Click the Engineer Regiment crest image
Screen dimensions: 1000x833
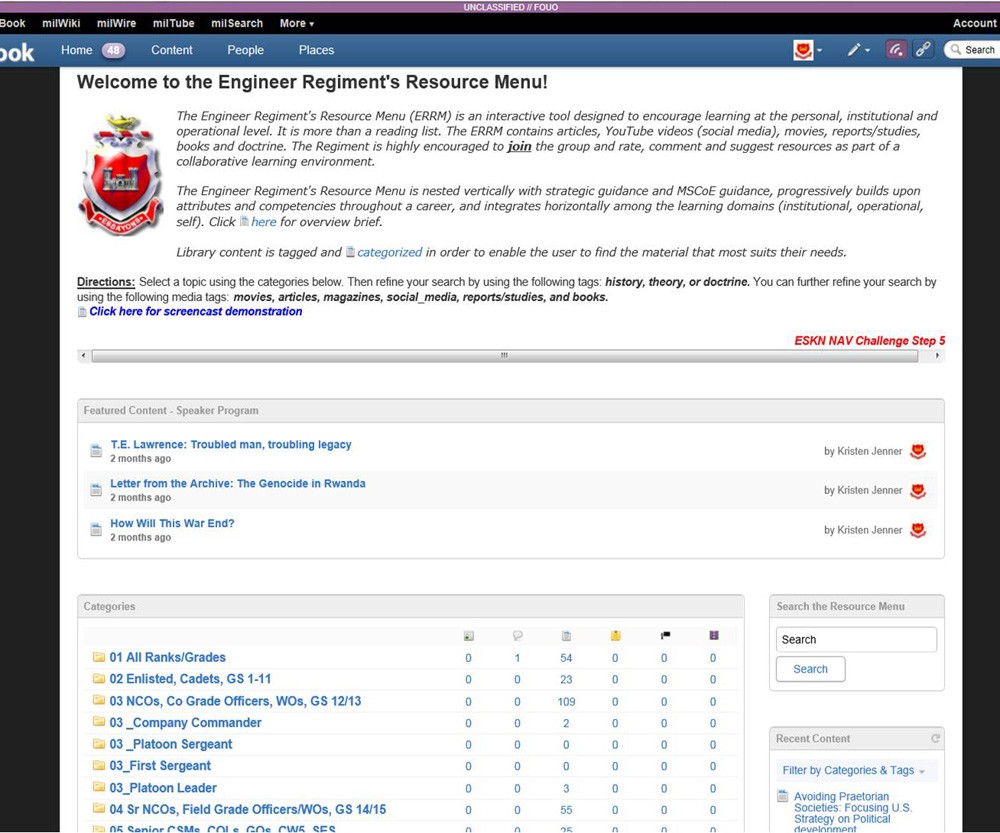click(121, 173)
